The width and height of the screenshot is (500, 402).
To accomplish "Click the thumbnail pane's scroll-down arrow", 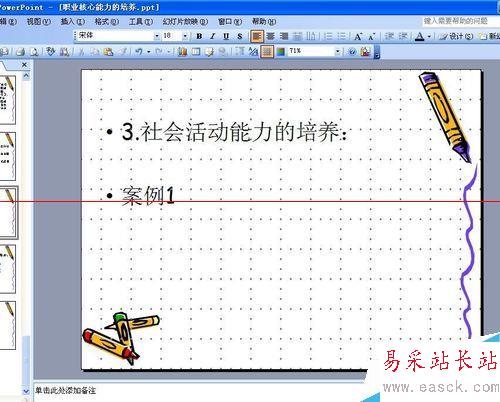I will click(x=26, y=391).
